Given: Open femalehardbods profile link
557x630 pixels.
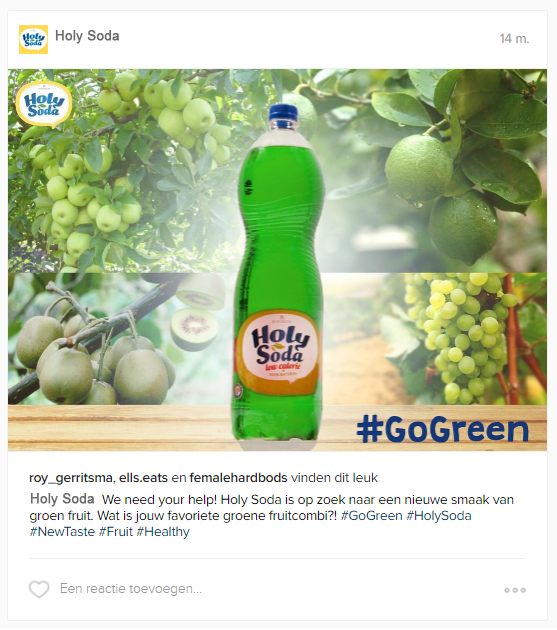Looking at the screenshot, I should pos(238,478).
